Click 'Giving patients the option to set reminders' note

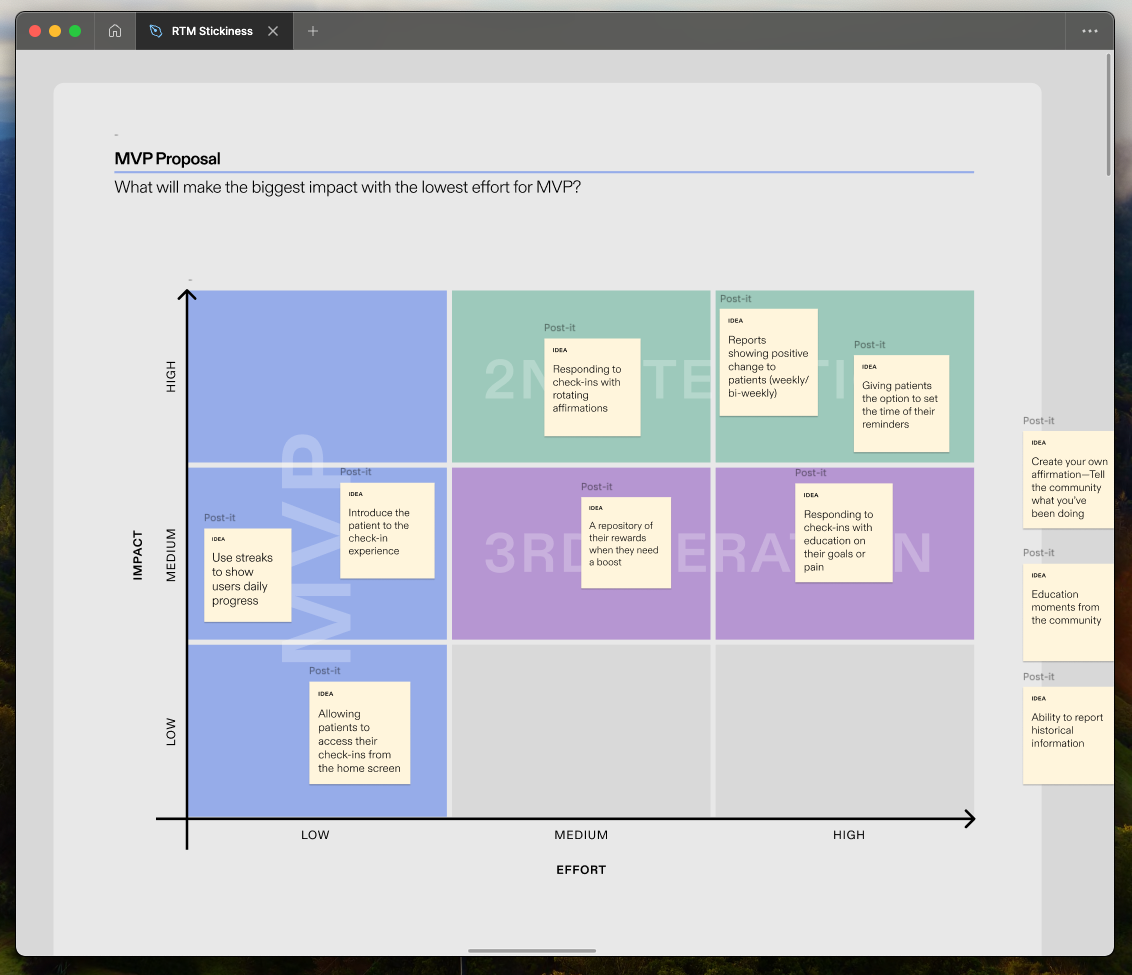click(x=901, y=404)
